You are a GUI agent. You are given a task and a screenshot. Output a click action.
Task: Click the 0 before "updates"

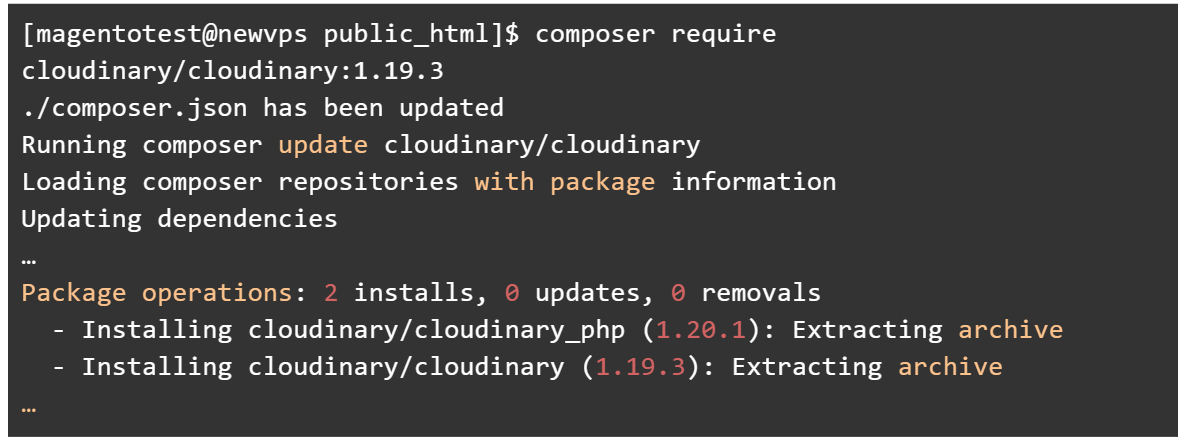coord(512,293)
